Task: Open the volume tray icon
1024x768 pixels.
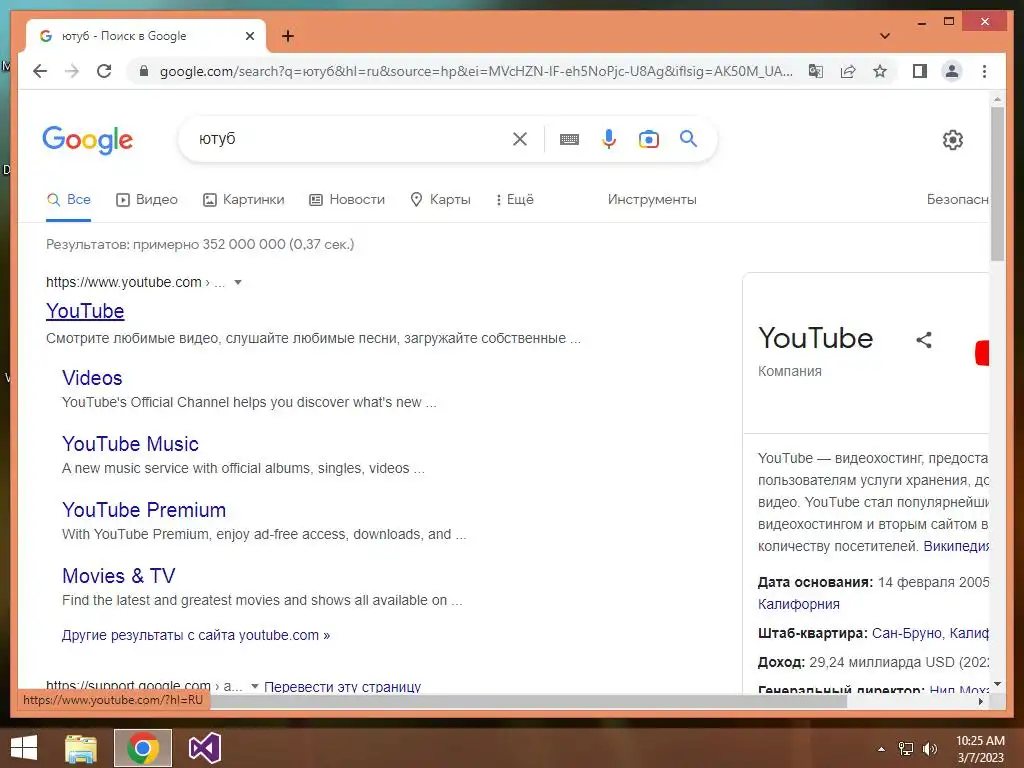Action: point(930,749)
